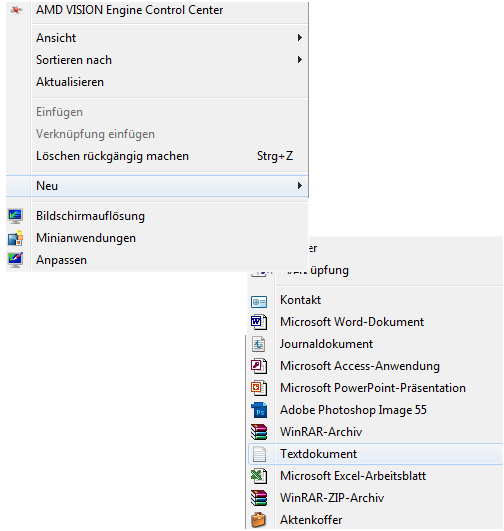Click the Textdokument notepad icon
This screenshot has height=531, width=504.
259,454
